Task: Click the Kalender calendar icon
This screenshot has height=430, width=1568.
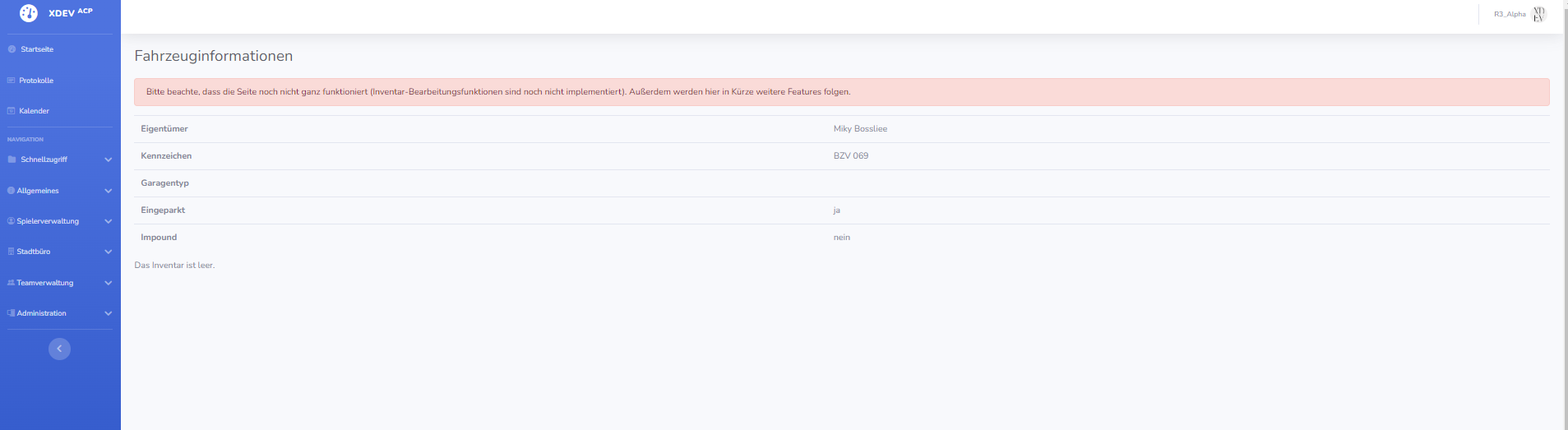Action: [12, 111]
